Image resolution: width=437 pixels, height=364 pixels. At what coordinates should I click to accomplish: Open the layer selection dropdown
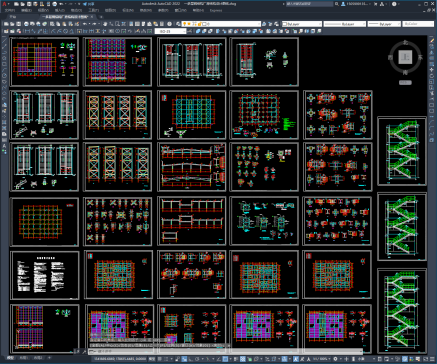click(221, 24)
